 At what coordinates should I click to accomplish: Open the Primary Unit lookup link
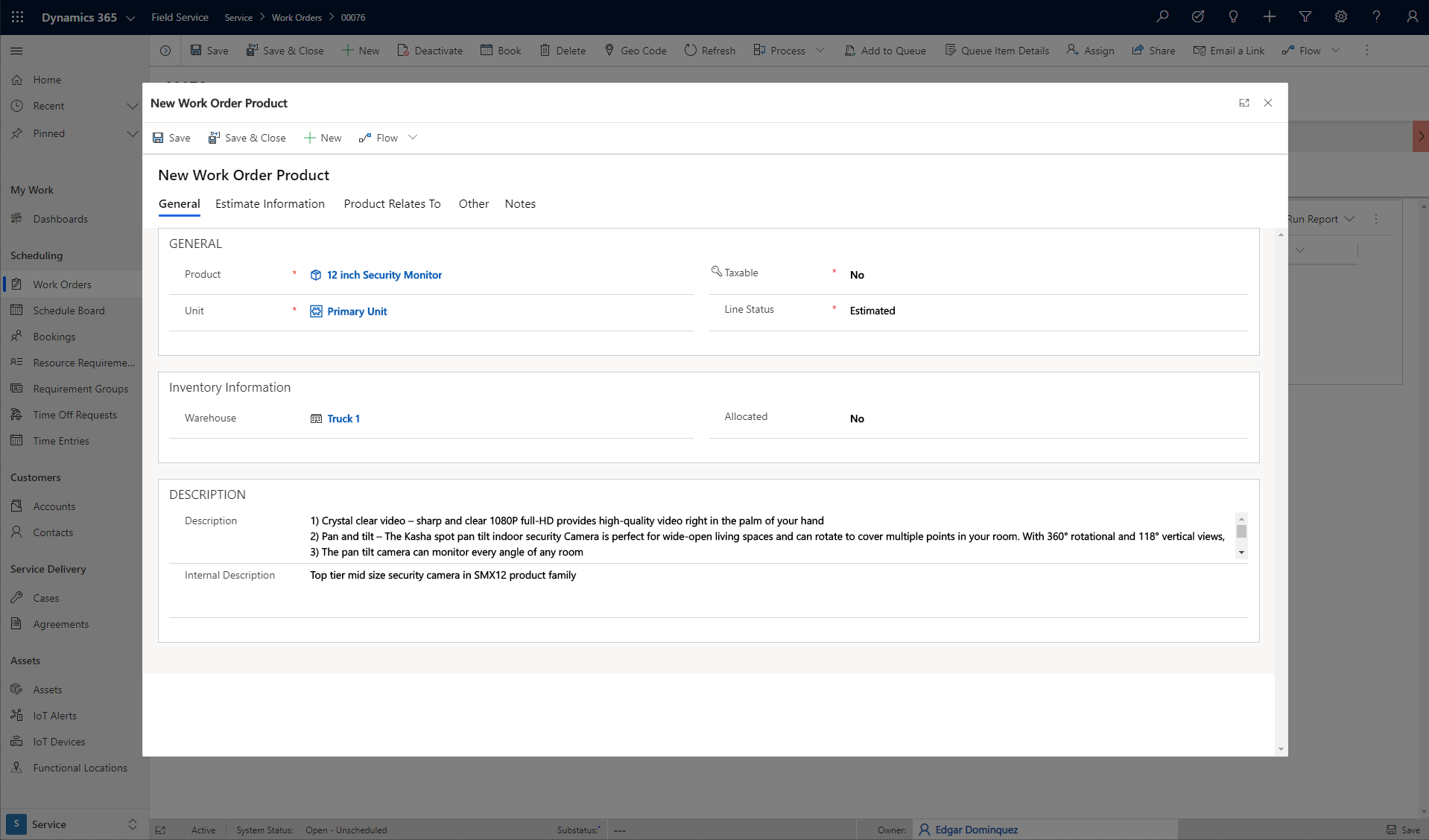[x=357, y=311]
